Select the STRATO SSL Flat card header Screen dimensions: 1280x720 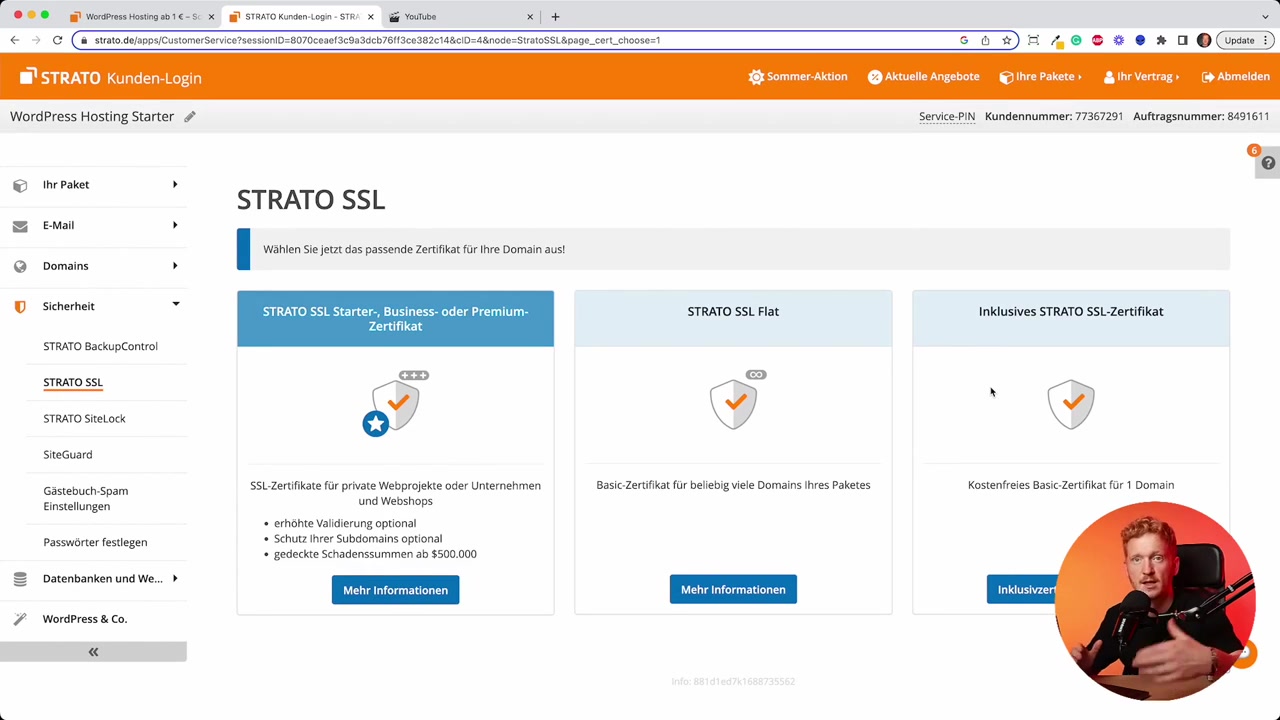pos(733,318)
